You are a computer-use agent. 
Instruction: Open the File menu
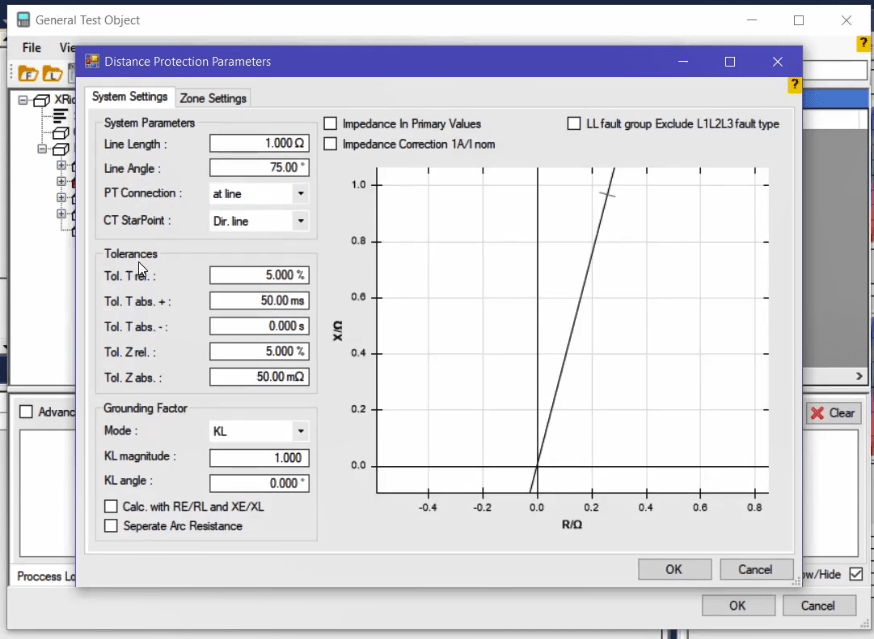coord(32,48)
